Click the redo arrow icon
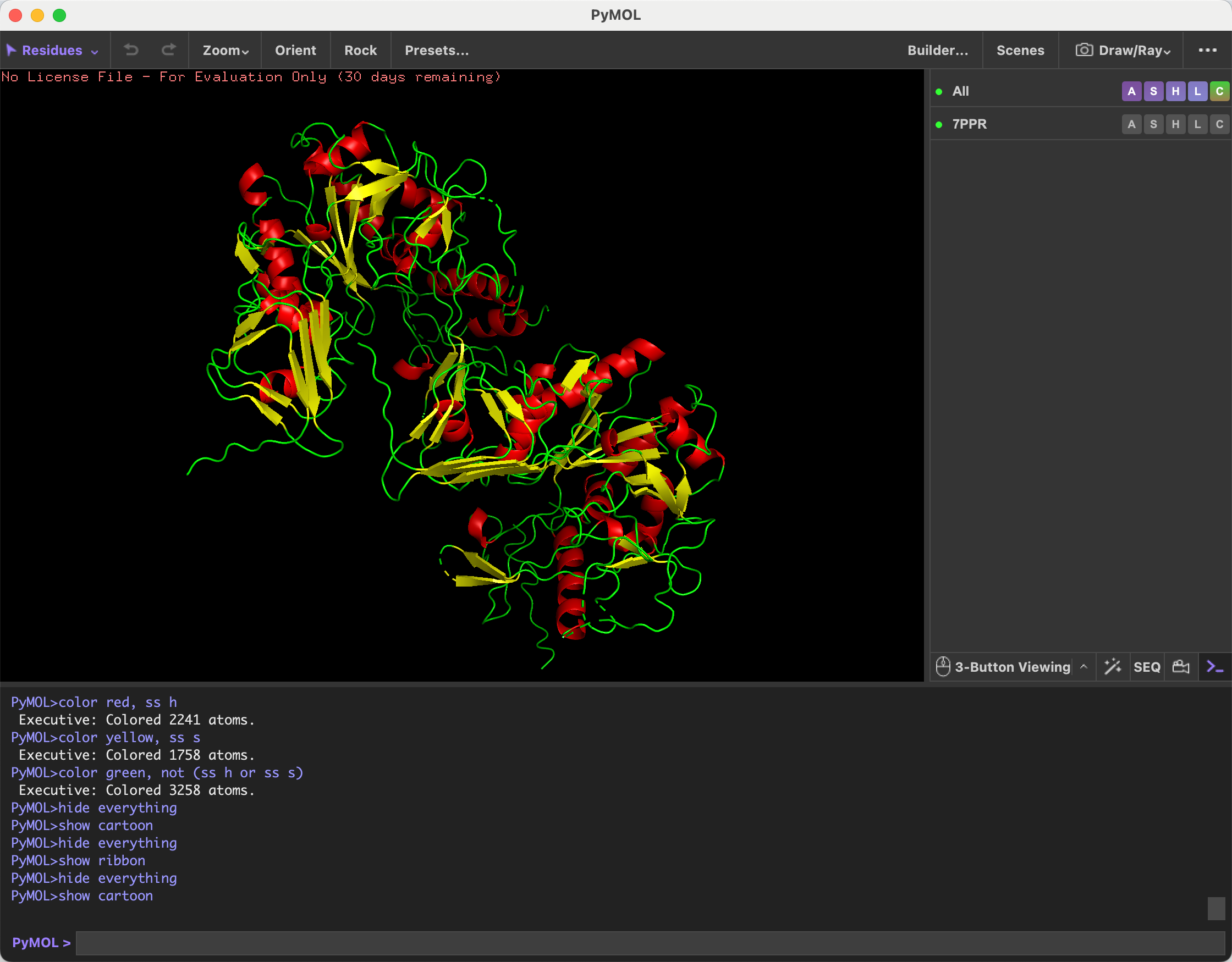Viewport: 1232px width, 962px height. coord(169,50)
